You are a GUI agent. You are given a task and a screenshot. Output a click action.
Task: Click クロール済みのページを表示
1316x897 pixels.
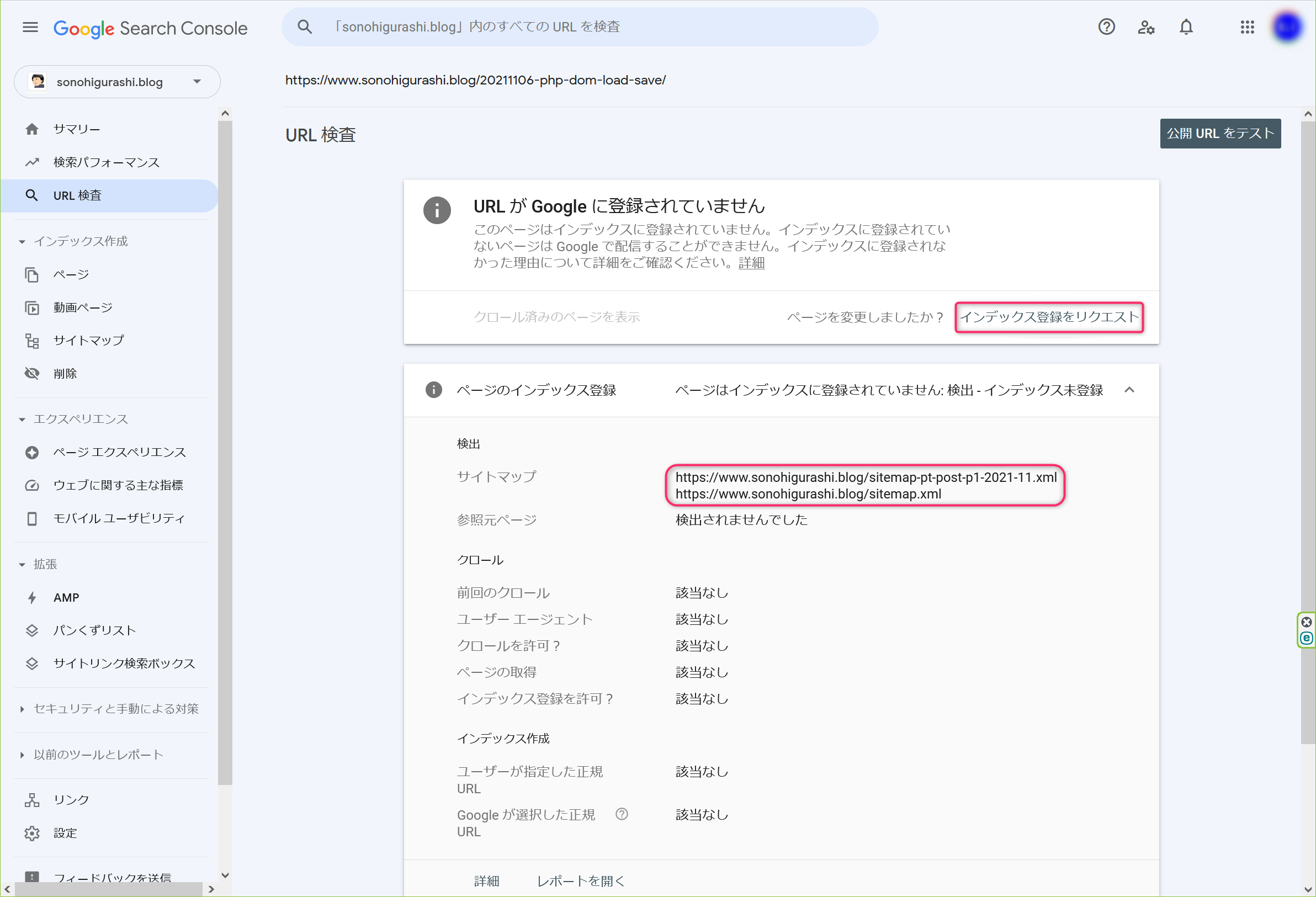coord(556,317)
